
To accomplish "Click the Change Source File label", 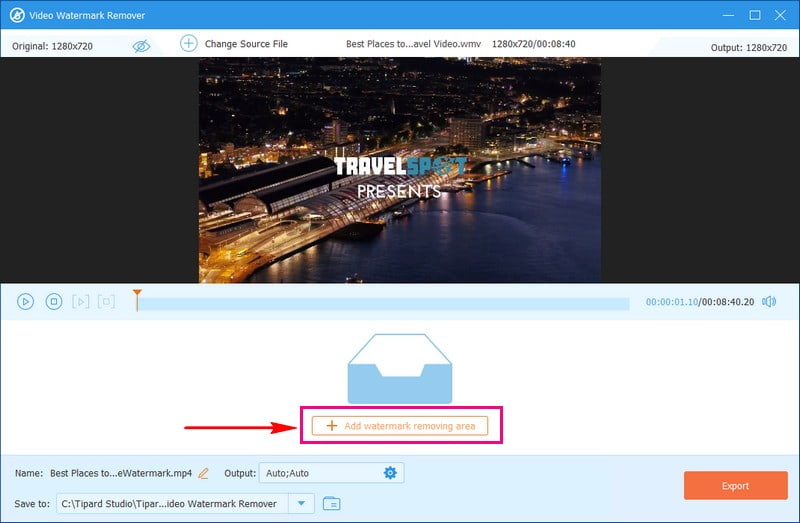I will (246, 44).
